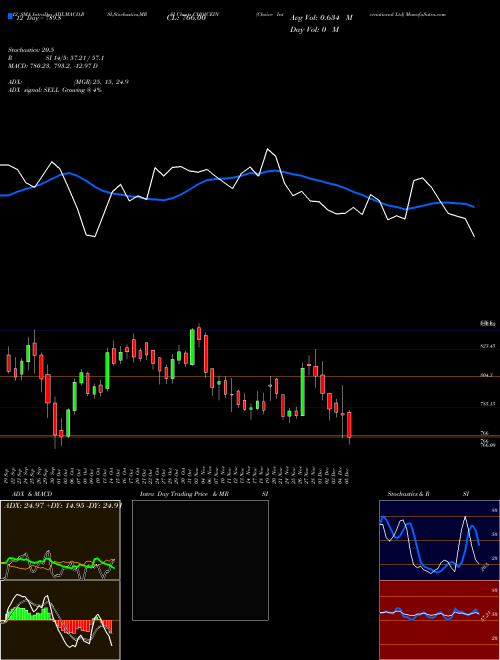Click the Stochastics: 20.5 reading
Screen dimensions: 500x660
(29, 50)
